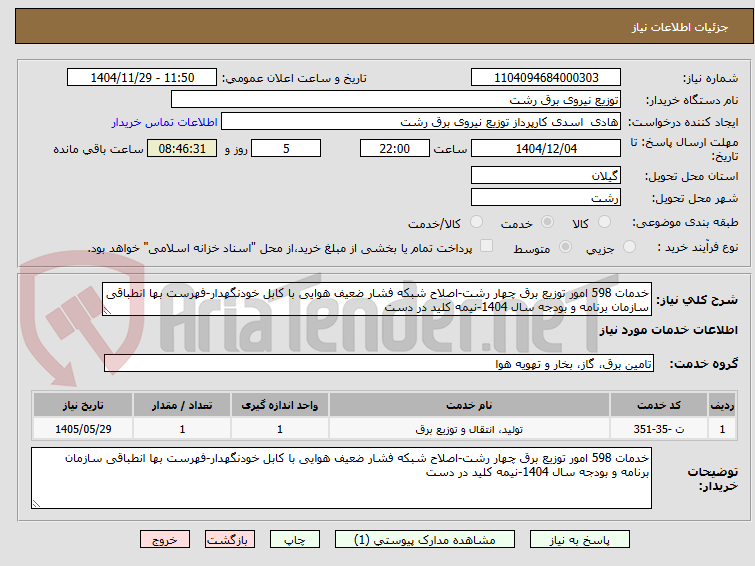Click the ساعت field showing 22:00
Viewport: 755px width, 566px height.
pos(395,148)
